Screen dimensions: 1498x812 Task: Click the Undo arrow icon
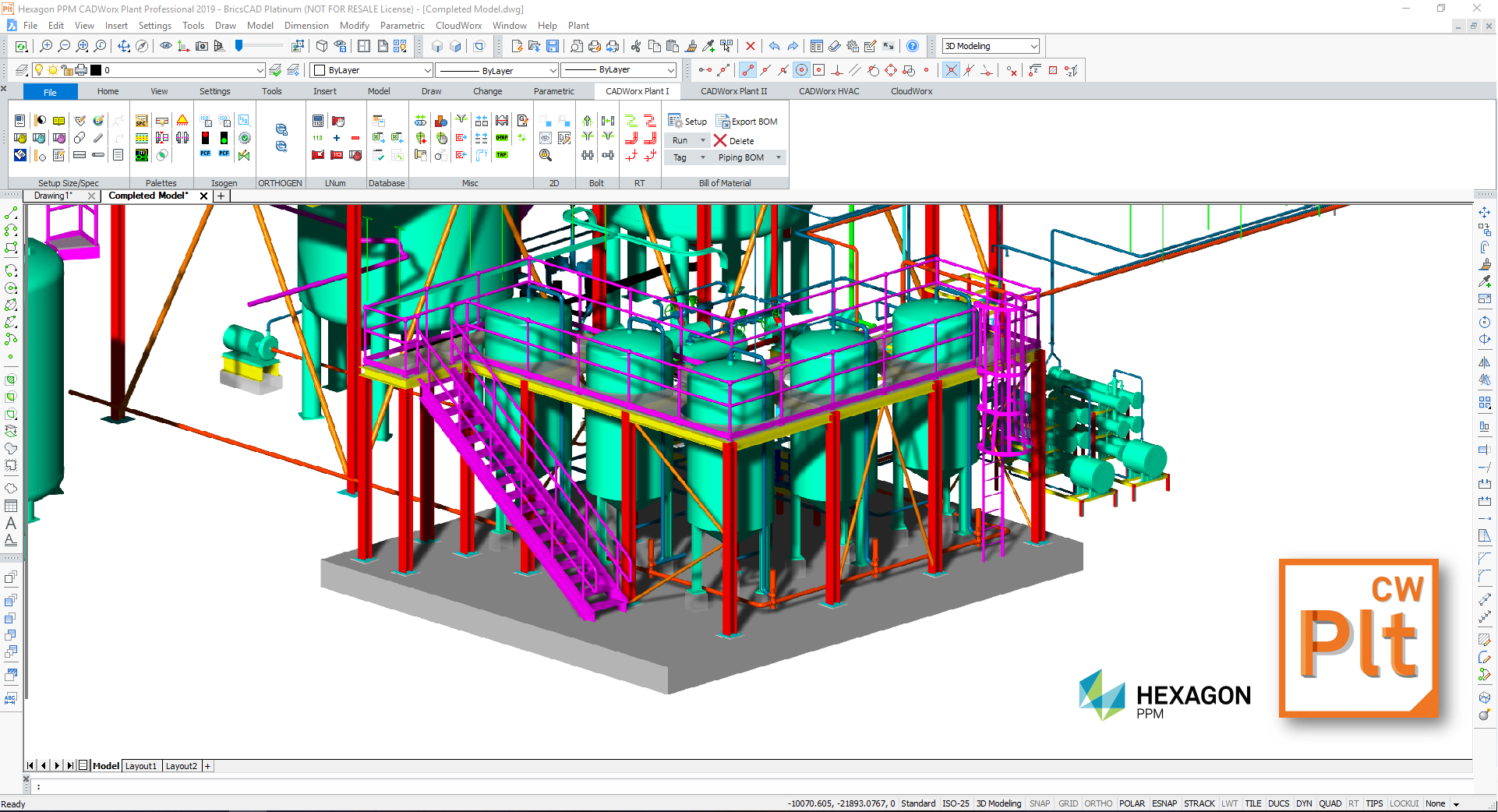click(x=774, y=47)
